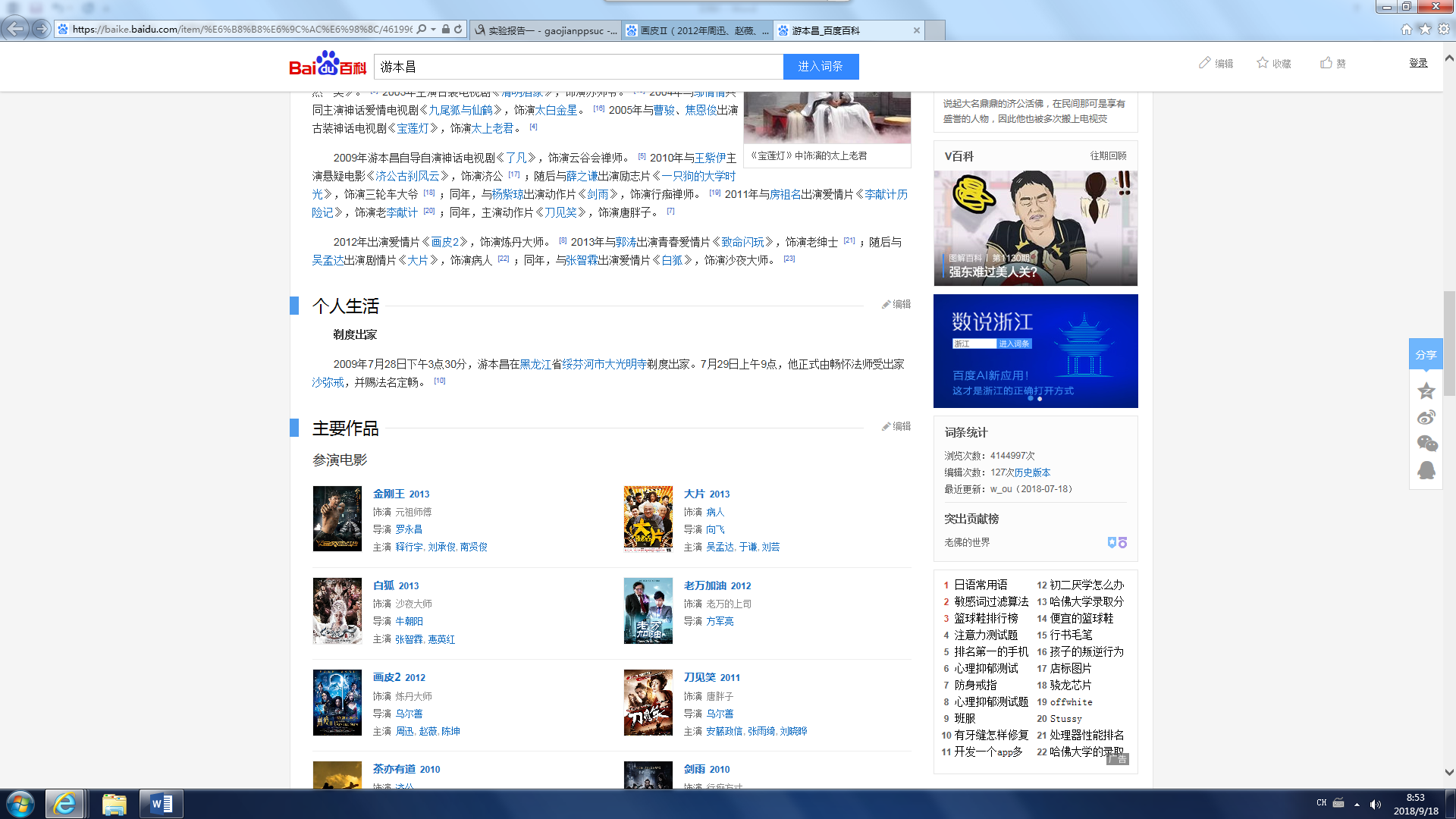
Task: Share page via QQ penguin icon
Action: click(x=1426, y=471)
